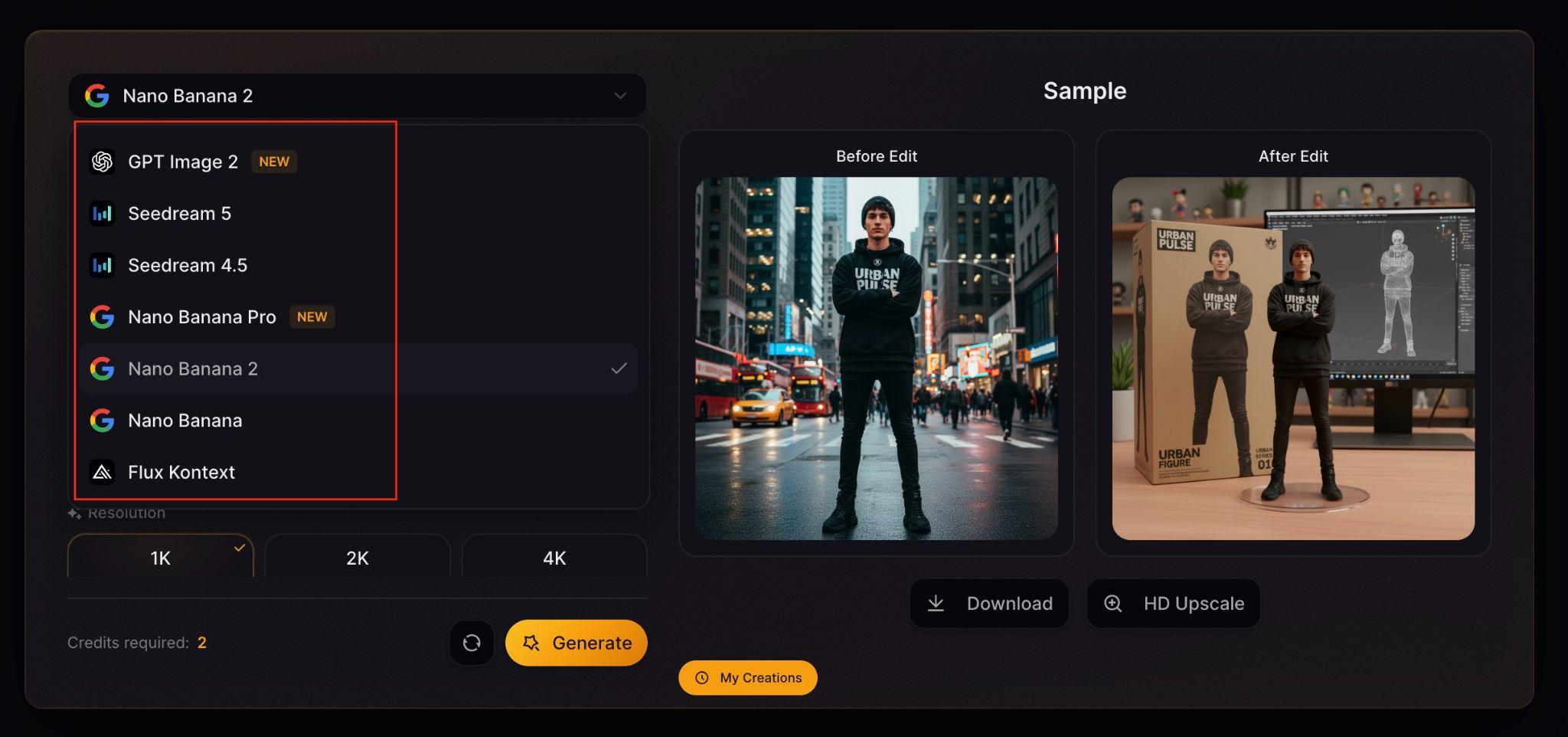The width and height of the screenshot is (1568, 737).
Task: Set resolution to 2K
Action: pos(358,557)
